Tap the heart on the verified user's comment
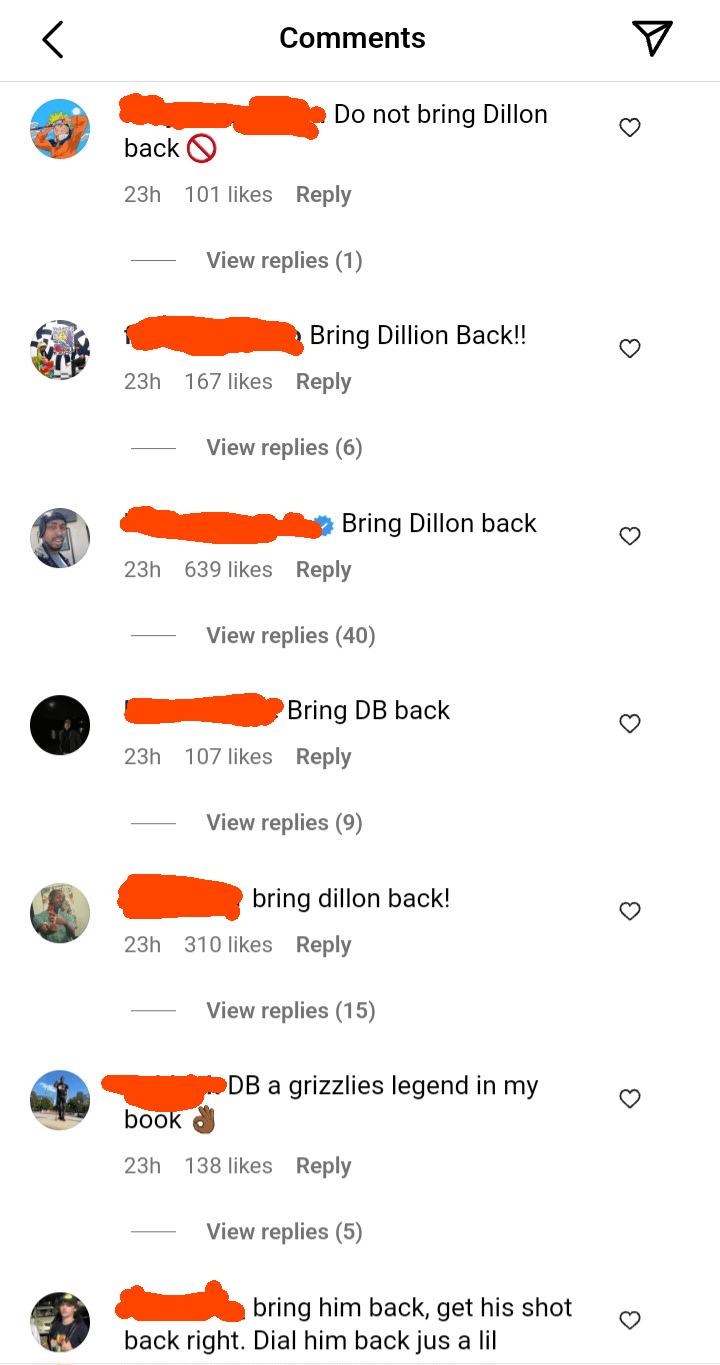 pyautogui.click(x=630, y=537)
